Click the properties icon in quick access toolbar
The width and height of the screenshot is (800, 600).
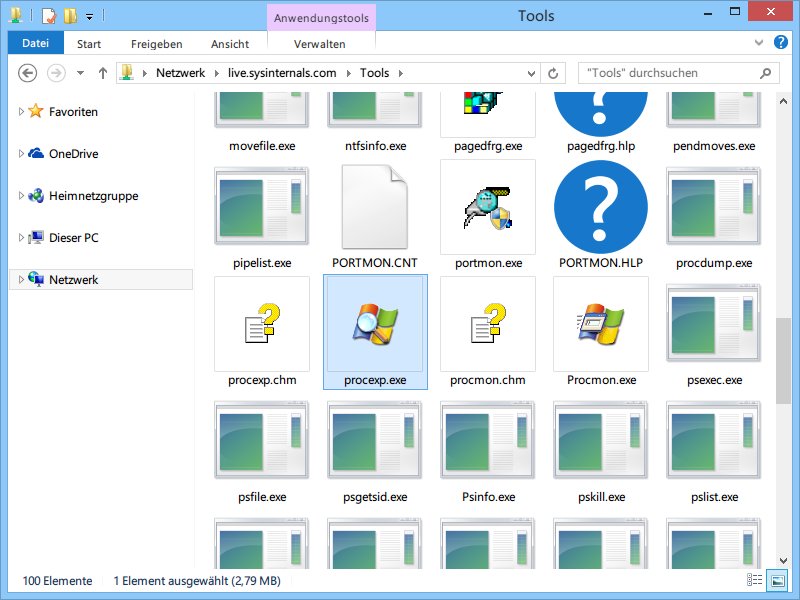(49, 16)
